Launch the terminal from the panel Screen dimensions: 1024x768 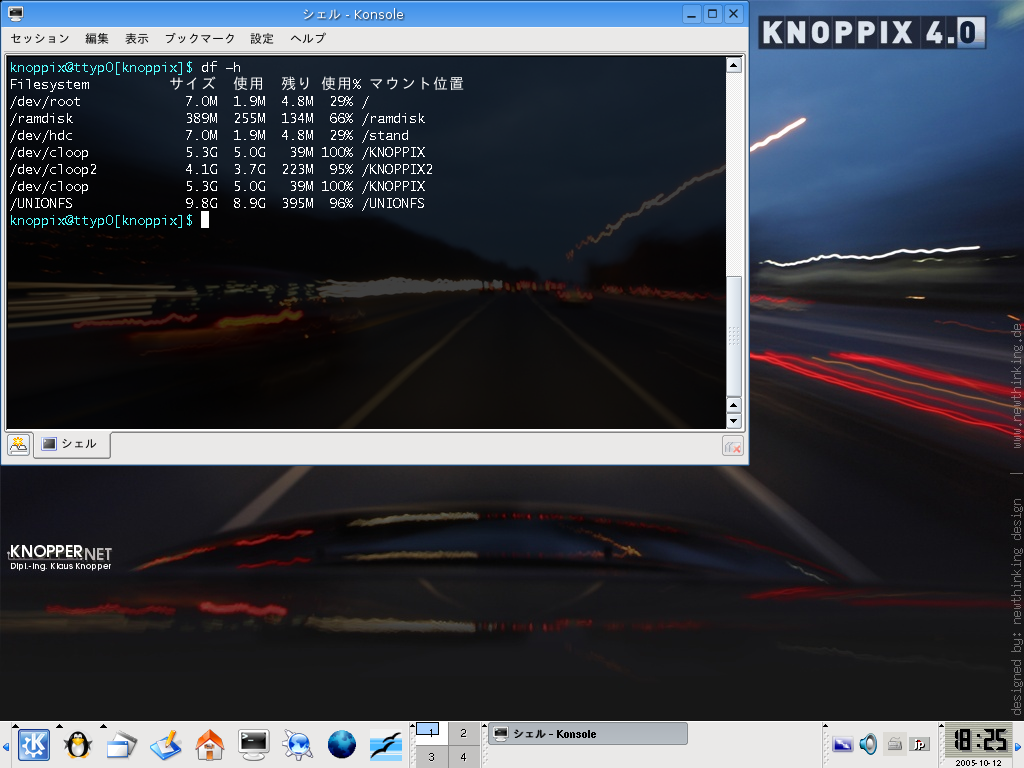pos(253,745)
